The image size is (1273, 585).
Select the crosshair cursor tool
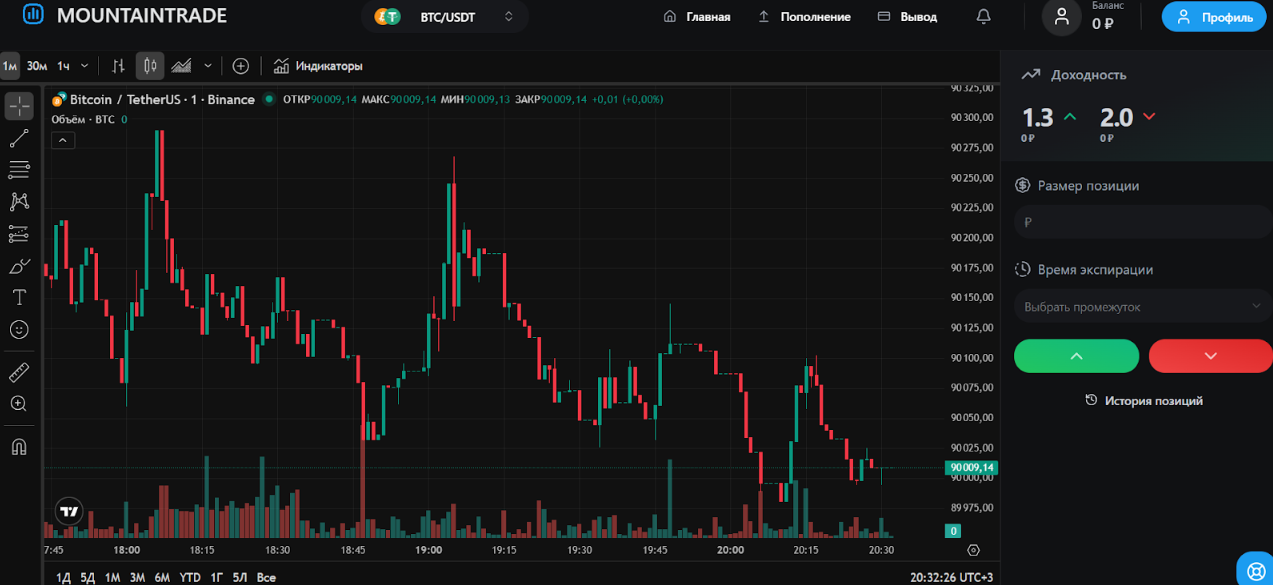click(19, 106)
